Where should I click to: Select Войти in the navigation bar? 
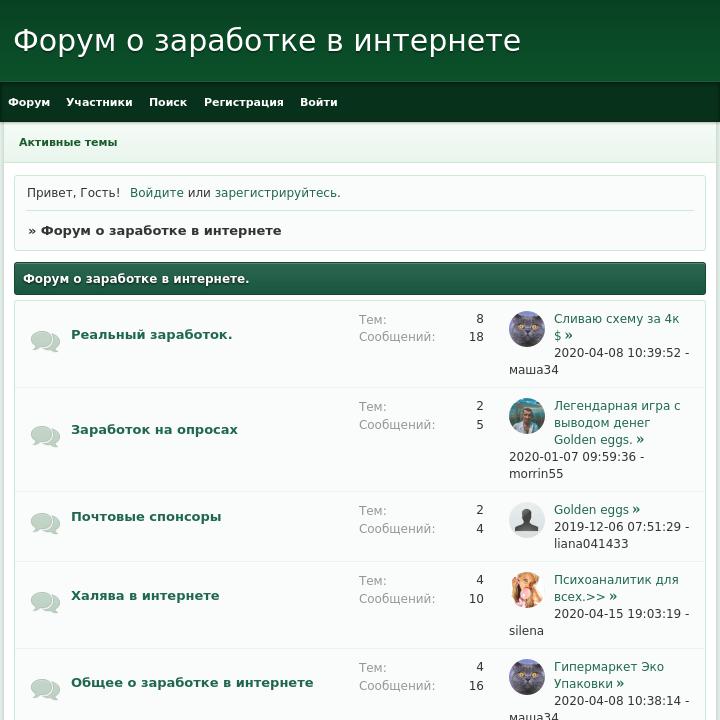(319, 102)
